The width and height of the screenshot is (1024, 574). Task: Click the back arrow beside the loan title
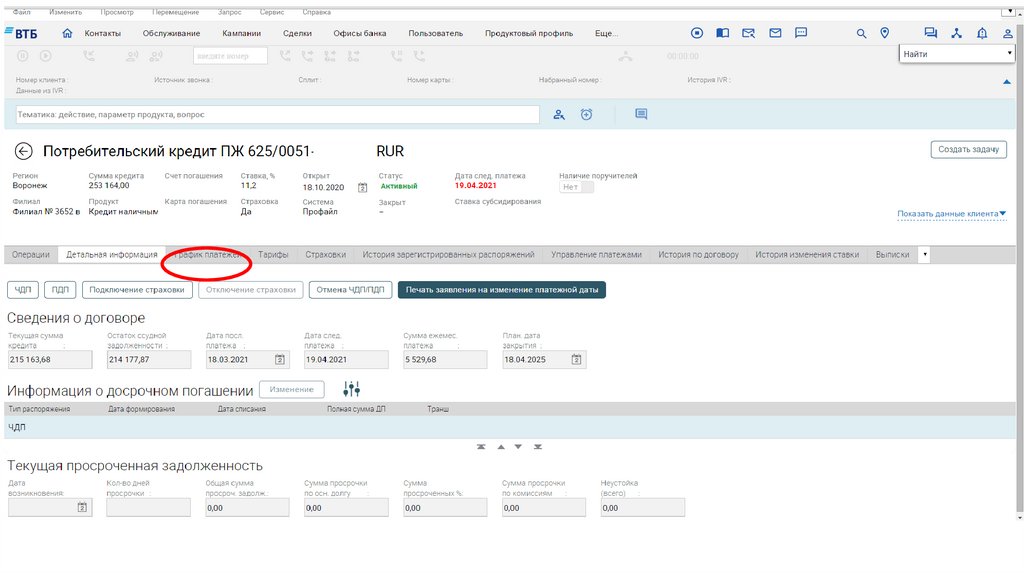point(24,151)
